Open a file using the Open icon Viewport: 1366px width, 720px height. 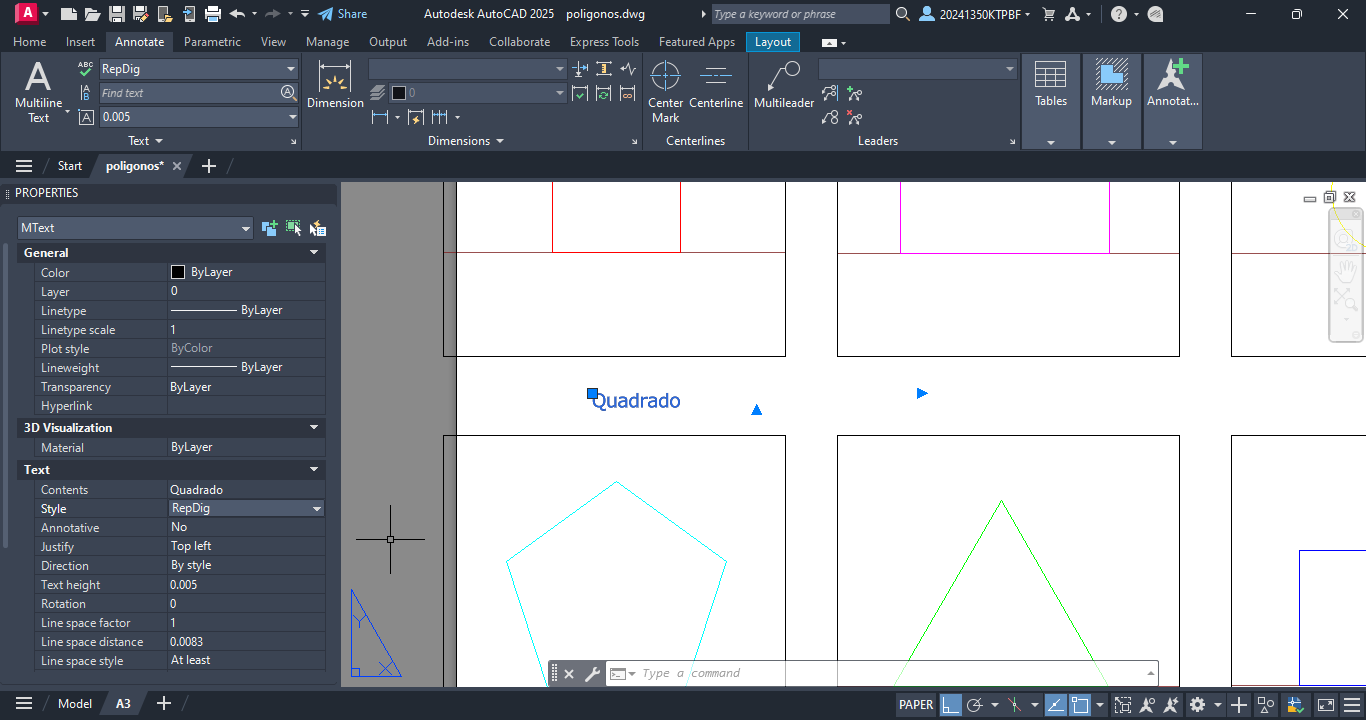(93, 14)
